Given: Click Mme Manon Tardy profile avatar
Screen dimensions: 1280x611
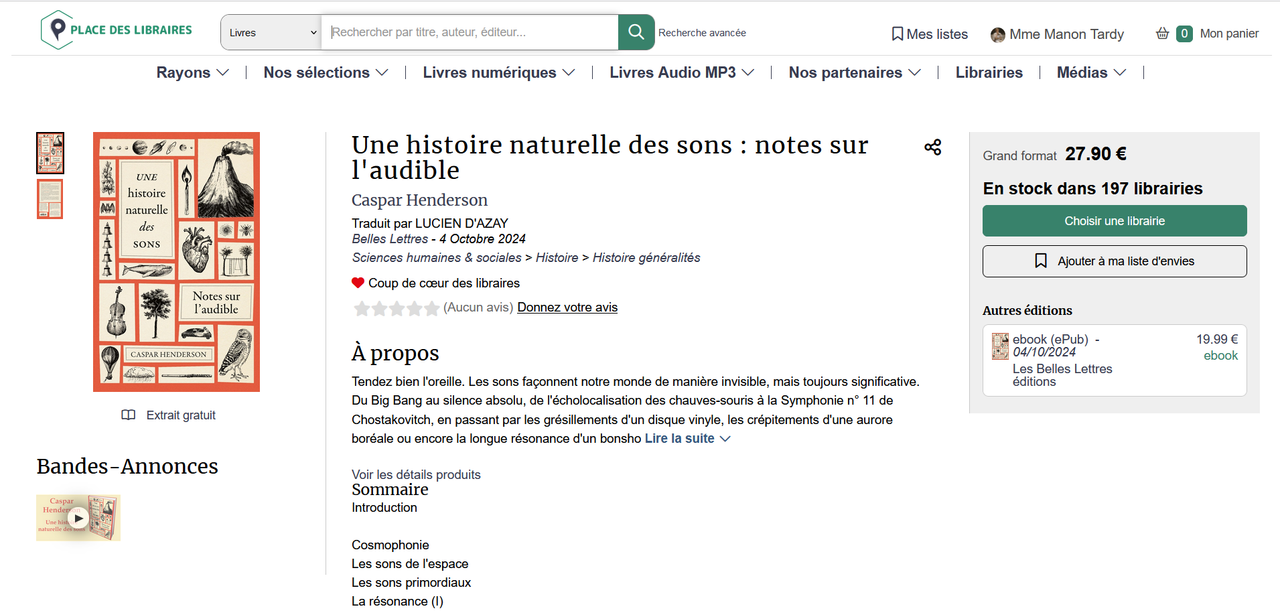Looking at the screenshot, I should pos(998,35).
